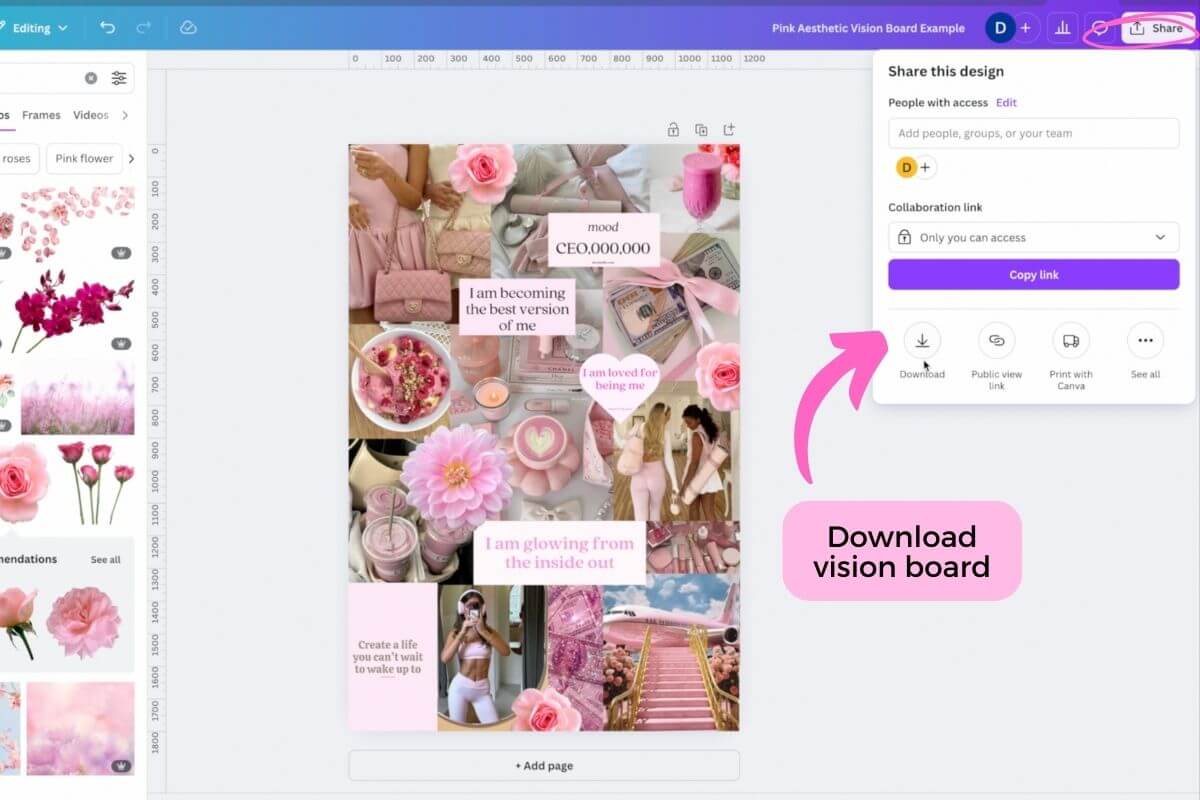Select the Pink flower suggestion chip
The image size is (1200, 800).
(x=84, y=158)
